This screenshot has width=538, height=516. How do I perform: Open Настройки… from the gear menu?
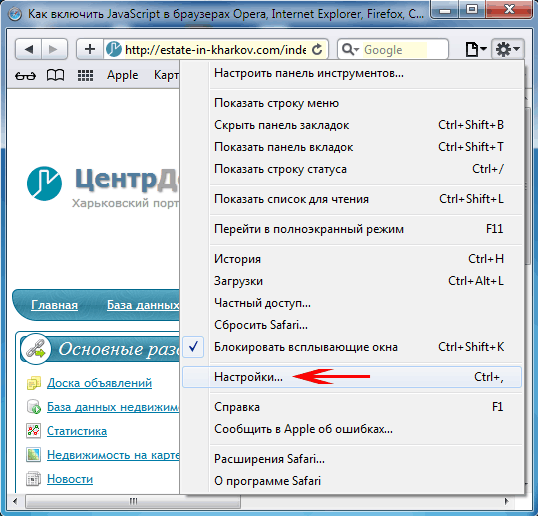(352, 377)
